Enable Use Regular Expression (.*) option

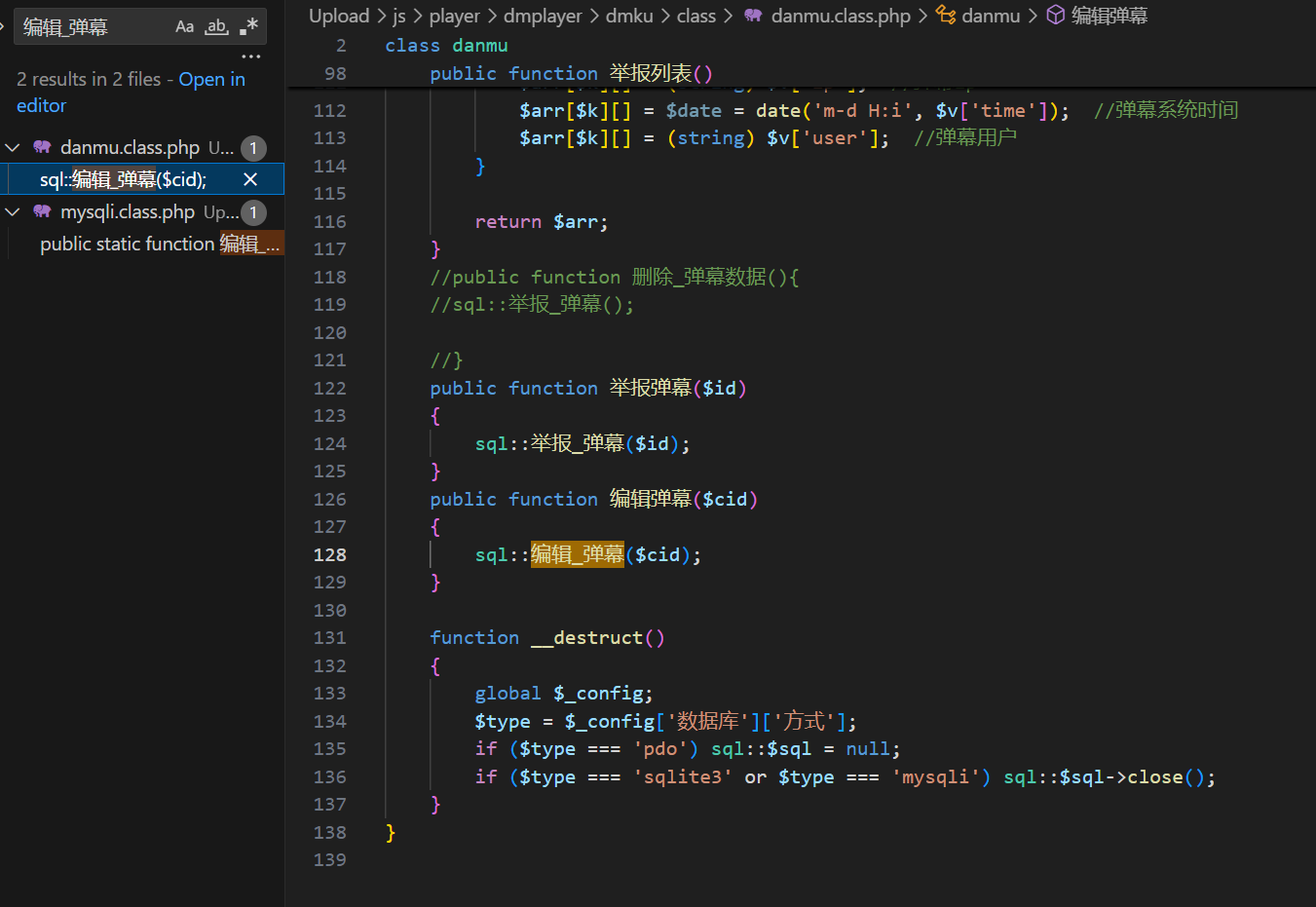click(248, 27)
